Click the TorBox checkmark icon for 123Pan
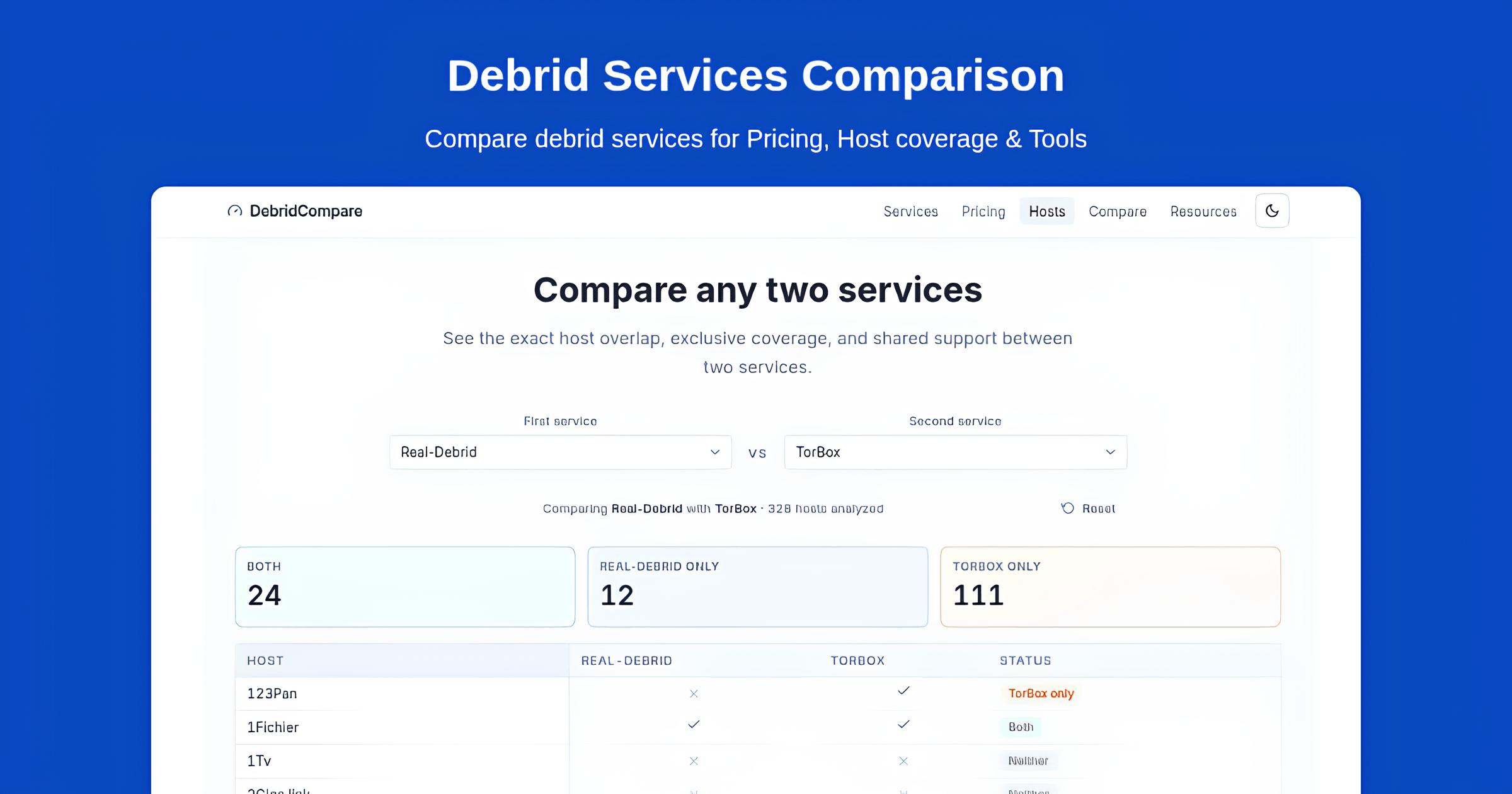1512x794 pixels. [x=903, y=691]
